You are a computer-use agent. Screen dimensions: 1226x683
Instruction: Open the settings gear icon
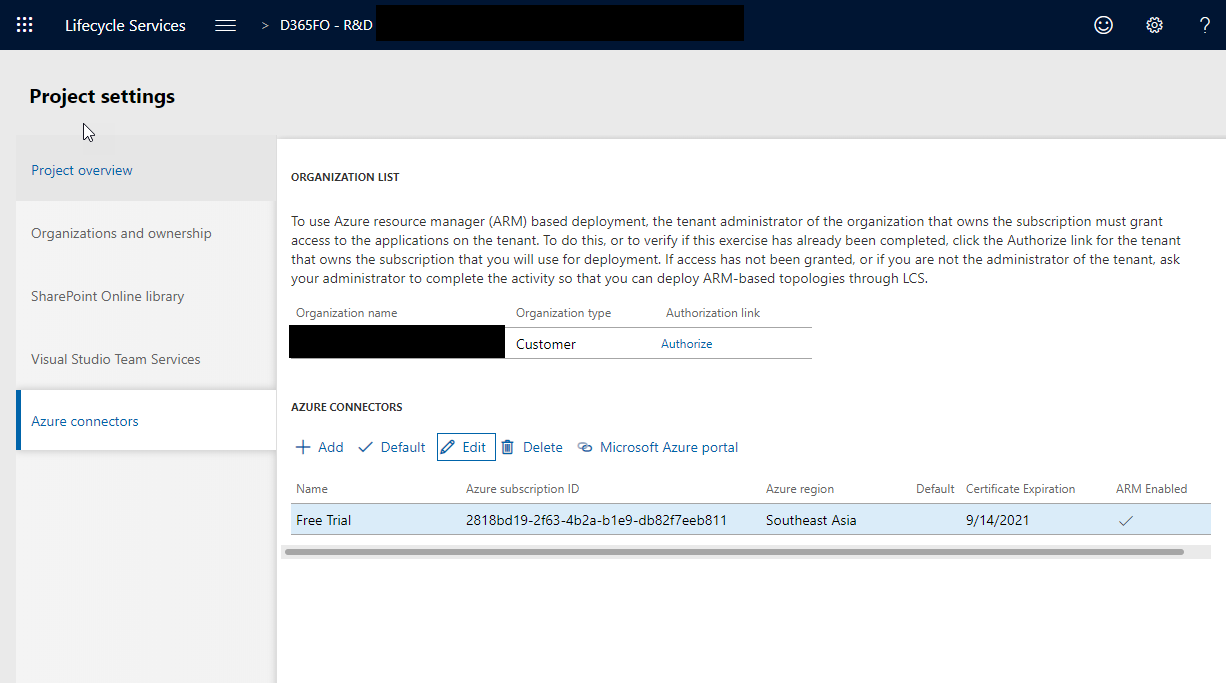1154,25
